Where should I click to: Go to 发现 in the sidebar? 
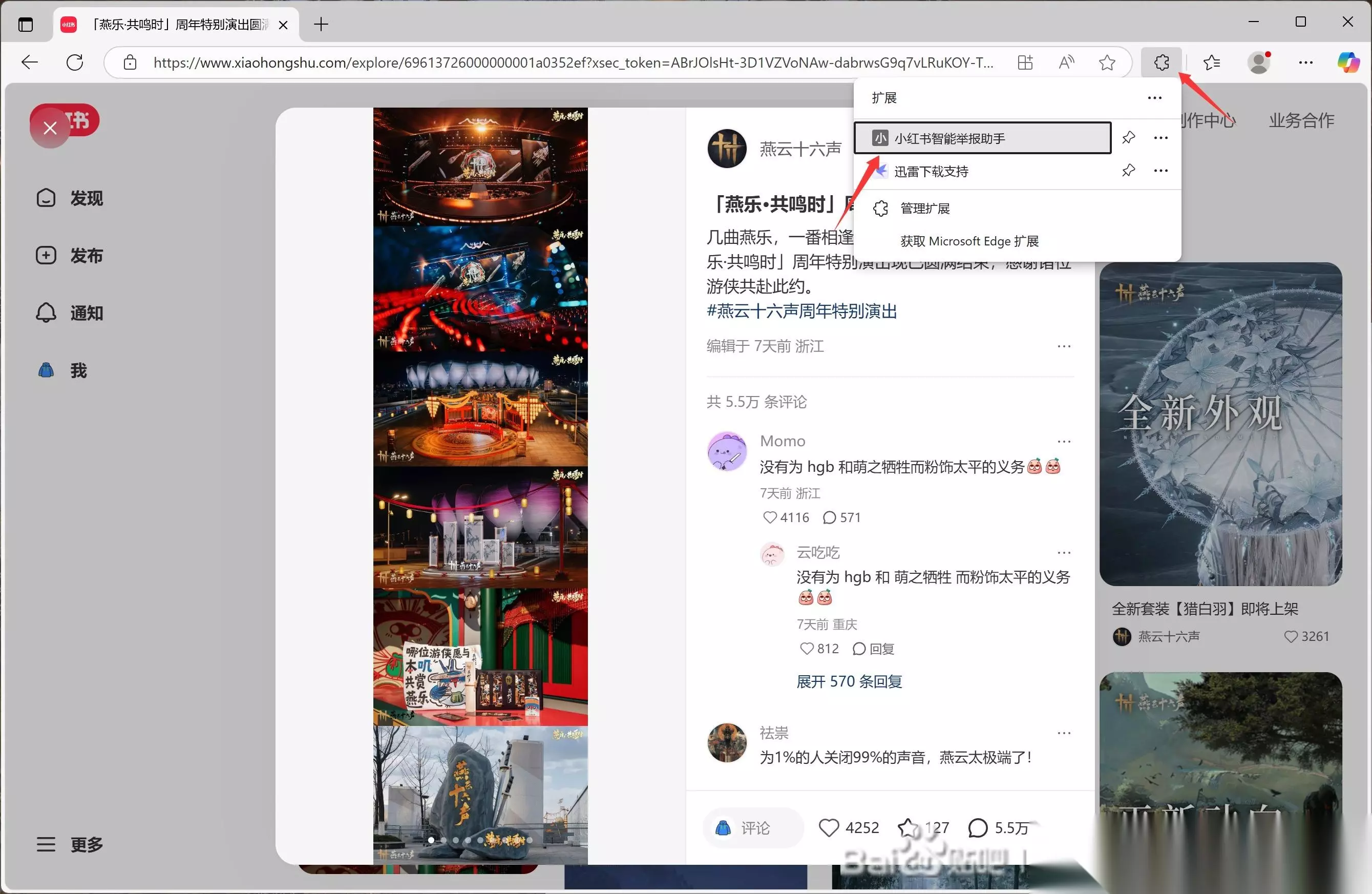70,198
